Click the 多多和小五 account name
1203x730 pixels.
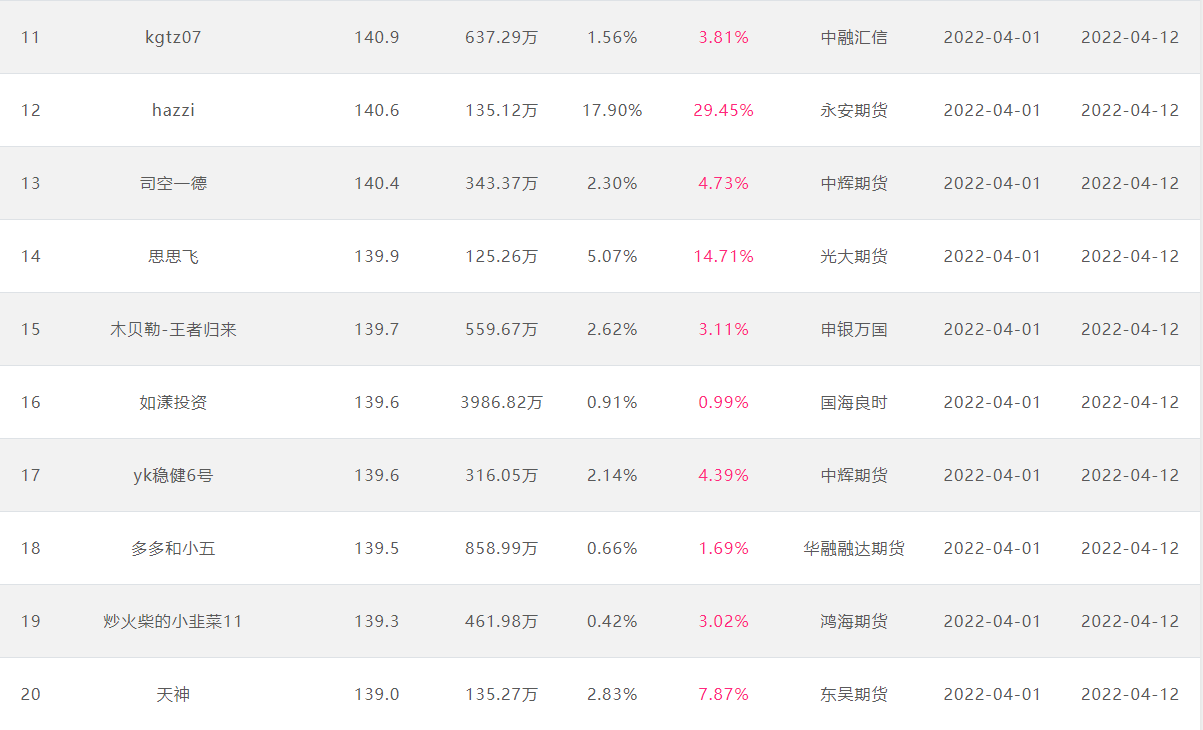click(173, 548)
